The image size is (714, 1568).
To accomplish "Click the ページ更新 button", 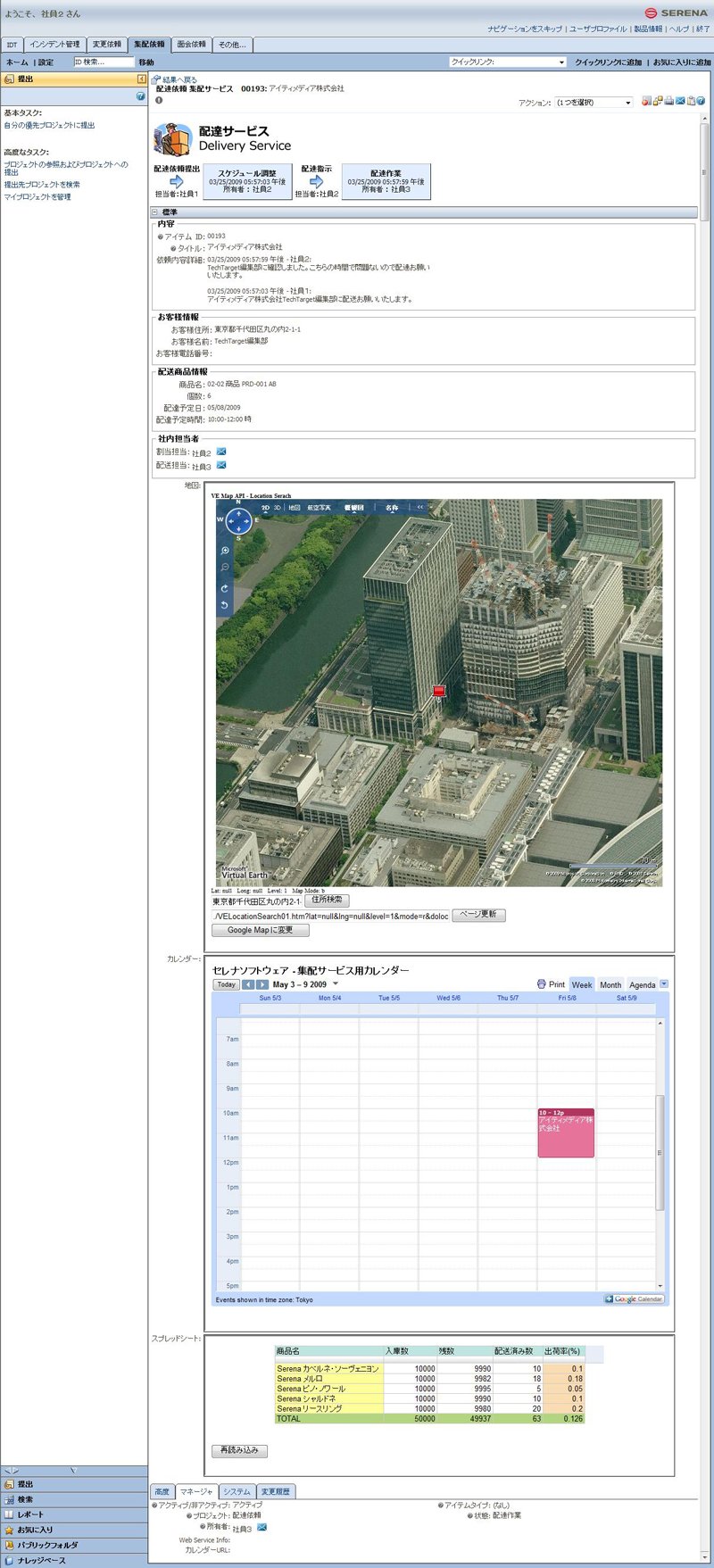I will (x=479, y=915).
